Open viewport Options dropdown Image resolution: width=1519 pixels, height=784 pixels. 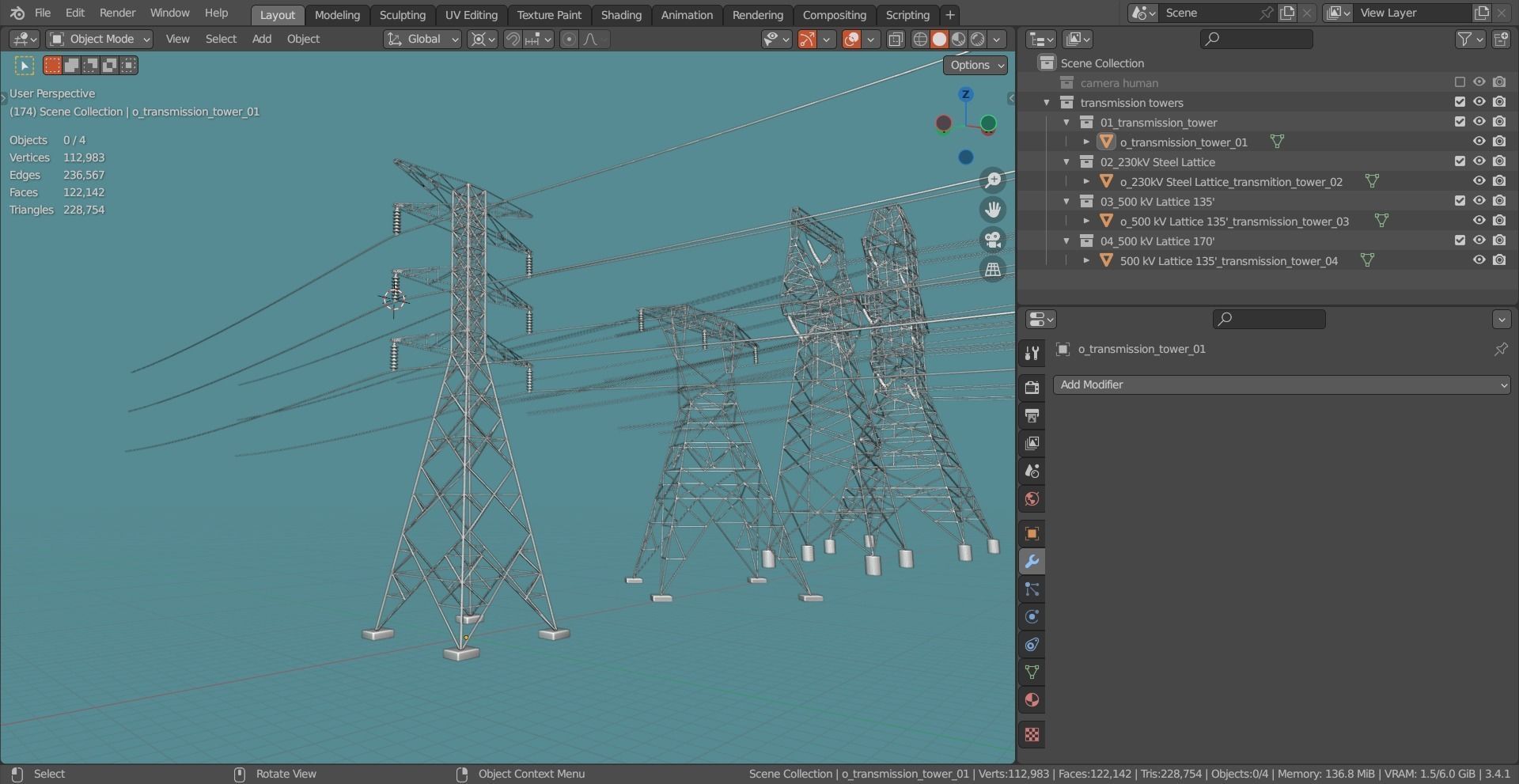[975, 65]
